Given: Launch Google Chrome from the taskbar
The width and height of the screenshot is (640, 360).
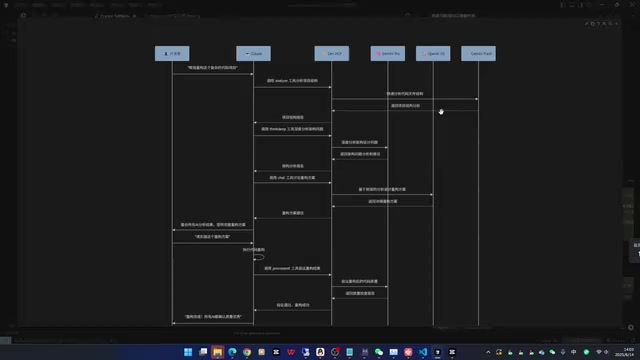Looking at the screenshot, I should (x=247, y=352).
